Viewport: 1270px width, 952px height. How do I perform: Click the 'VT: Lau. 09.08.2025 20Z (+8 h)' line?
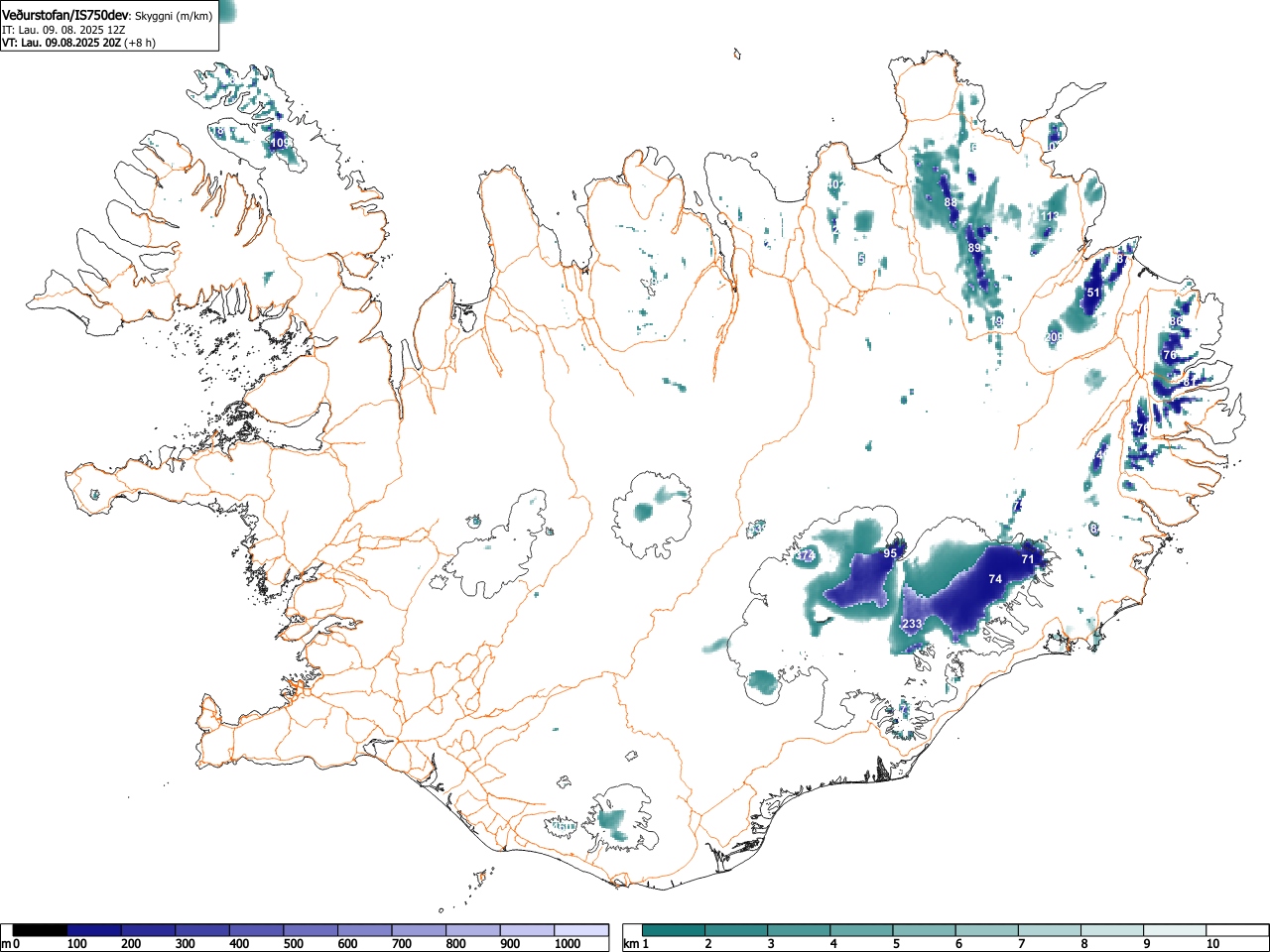[78, 43]
